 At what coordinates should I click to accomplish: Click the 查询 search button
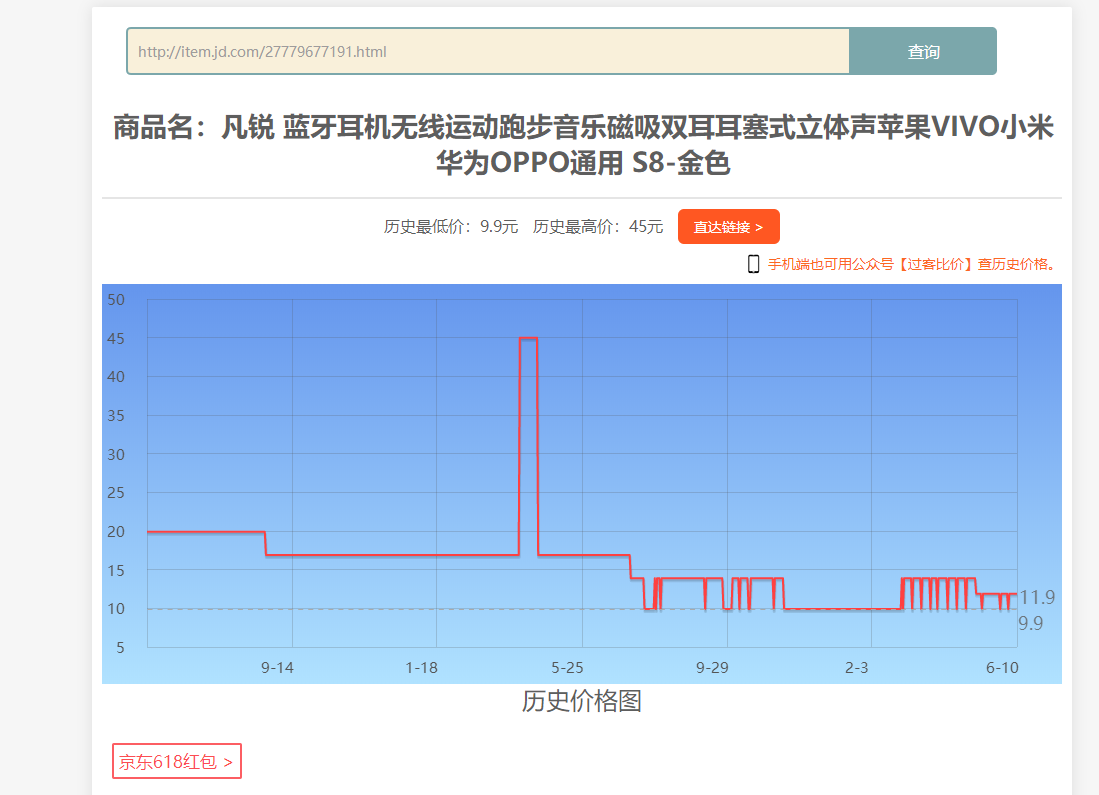click(922, 52)
